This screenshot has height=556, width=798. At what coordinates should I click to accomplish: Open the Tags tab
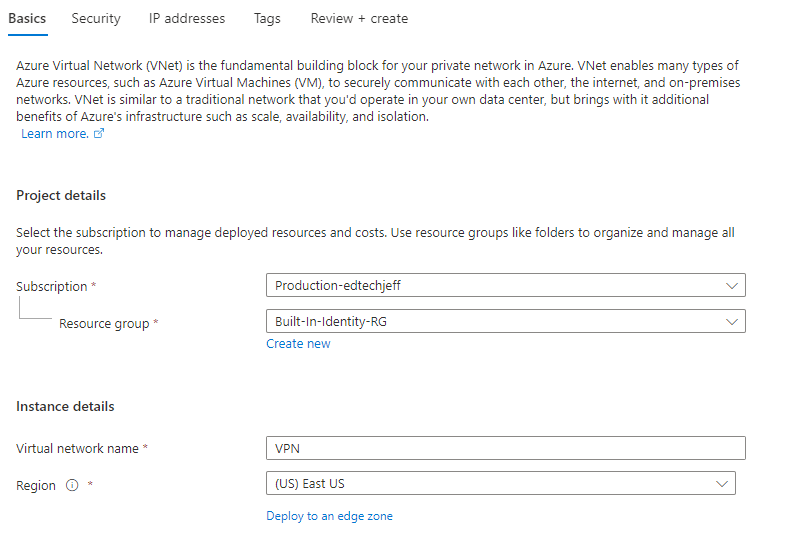pyautogui.click(x=267, y=18)
